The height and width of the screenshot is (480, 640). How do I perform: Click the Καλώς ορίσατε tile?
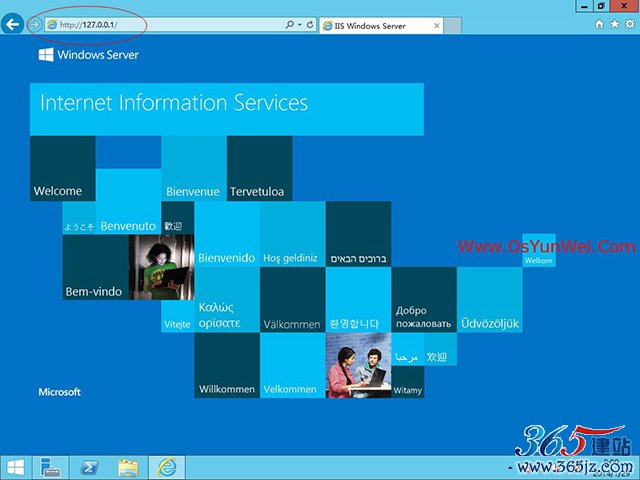point(227,300)
